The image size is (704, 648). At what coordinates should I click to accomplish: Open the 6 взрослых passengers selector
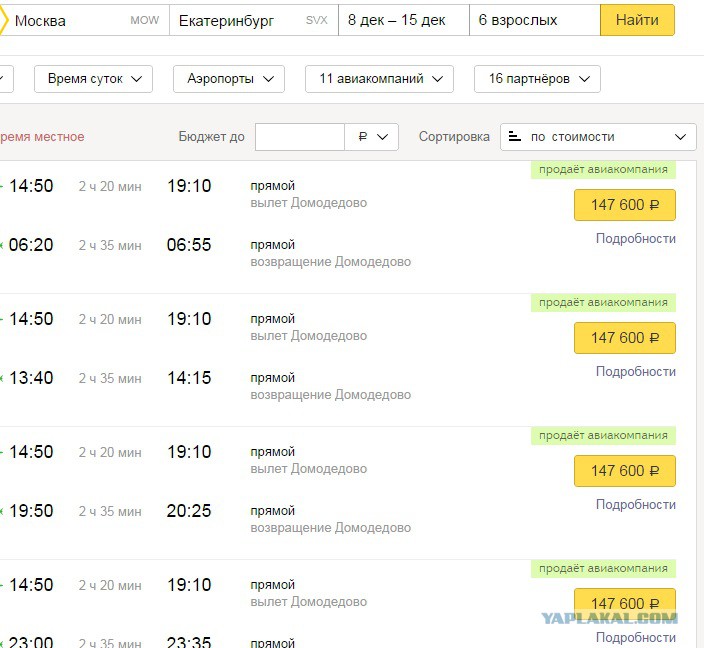tap(535, 20)
